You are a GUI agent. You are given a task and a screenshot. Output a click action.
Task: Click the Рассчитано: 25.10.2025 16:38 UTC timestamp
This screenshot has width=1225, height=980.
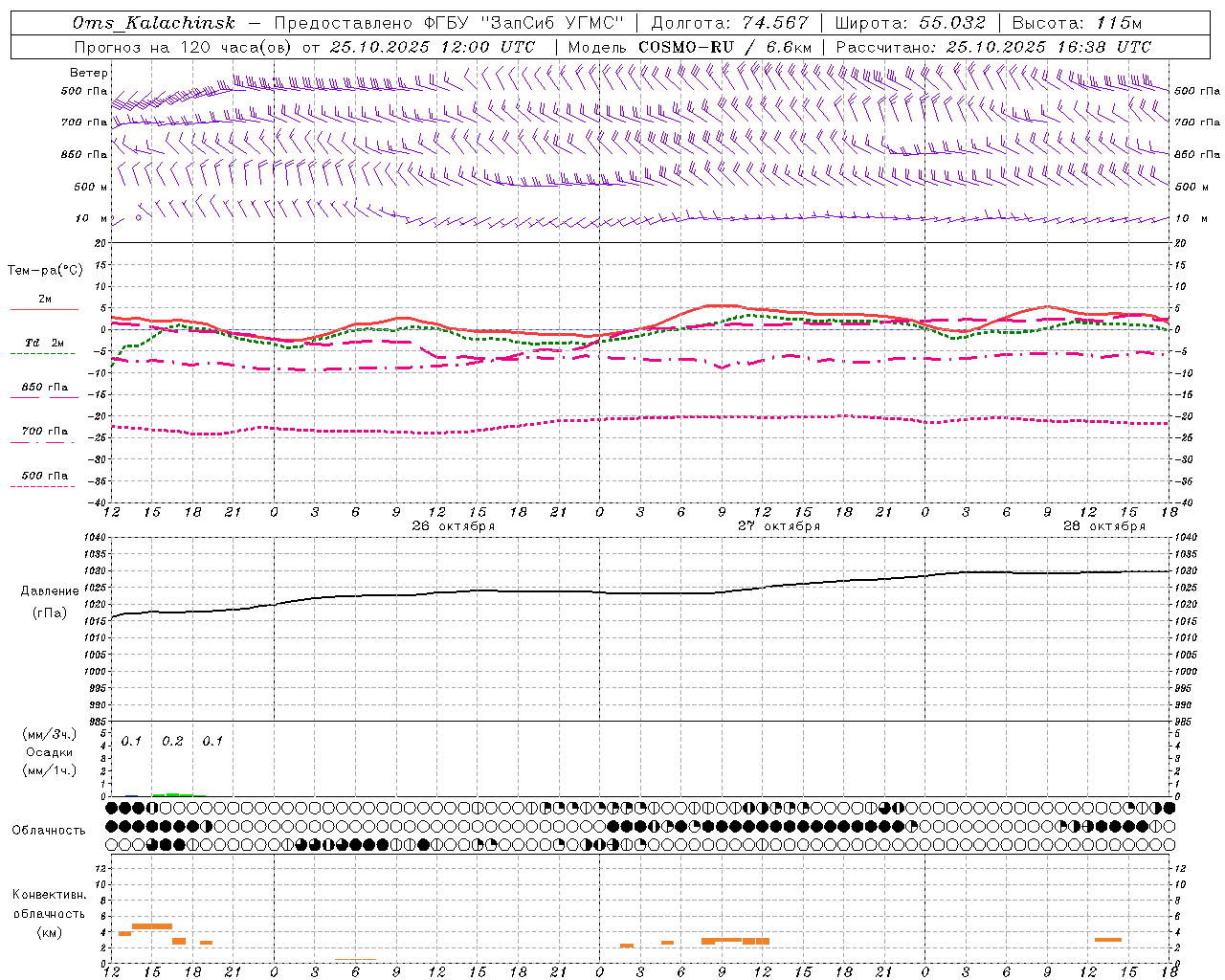click(993, 47)
